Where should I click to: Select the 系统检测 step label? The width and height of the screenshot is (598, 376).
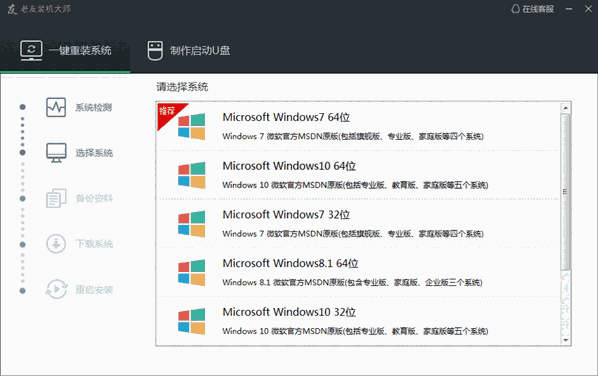click(x=93, y=108)
